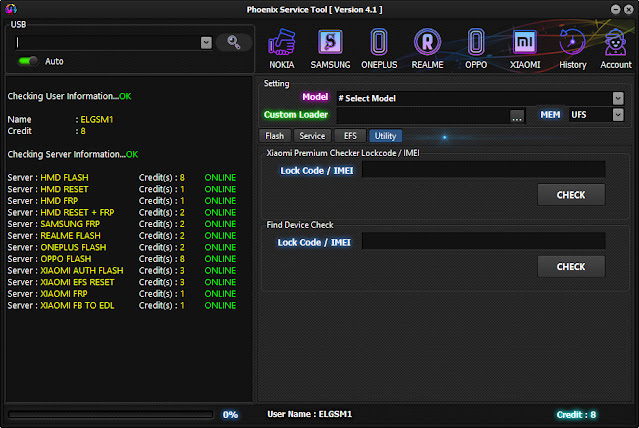Open the OPPO brand section
Viewport: 639px width, 428px height.
click(476, 49)
